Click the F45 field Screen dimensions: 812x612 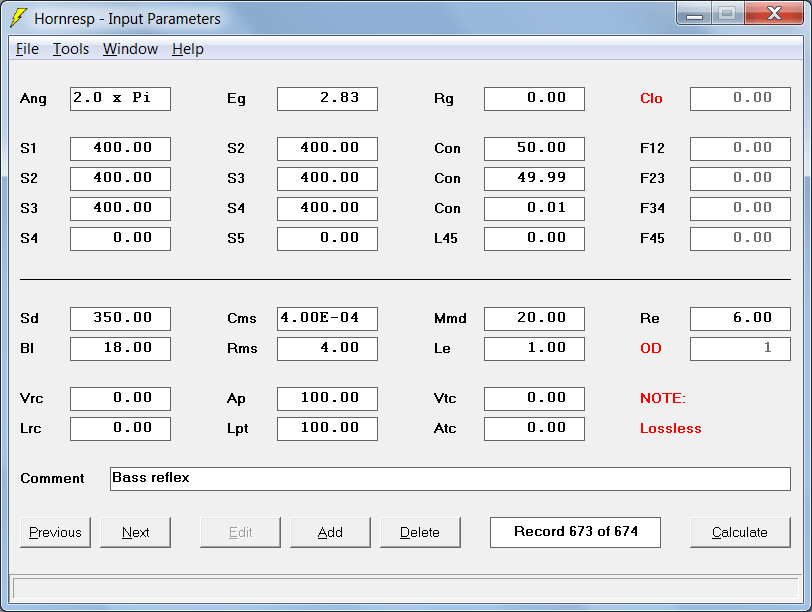[741, 239]
